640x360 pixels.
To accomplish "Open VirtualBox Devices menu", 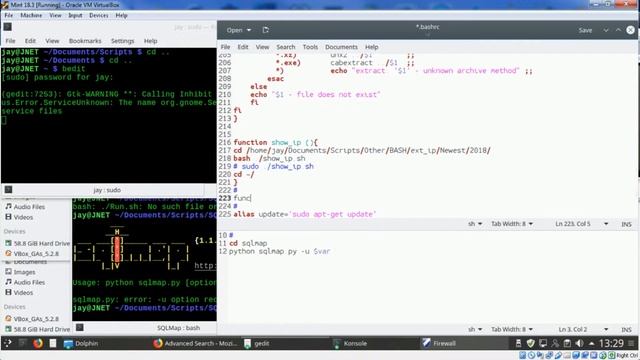I will [99, 16].
